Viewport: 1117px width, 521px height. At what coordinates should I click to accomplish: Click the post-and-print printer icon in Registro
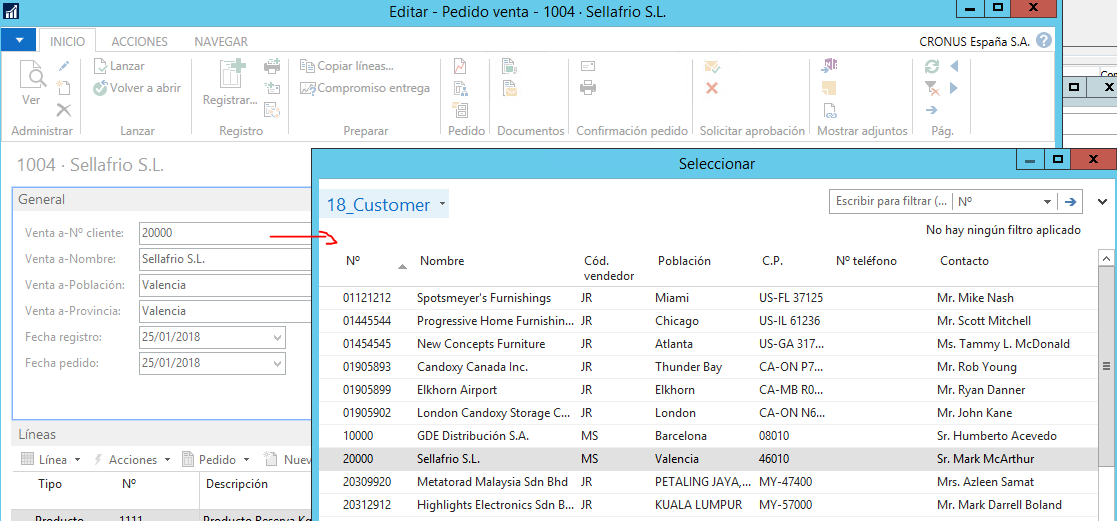click(x=271, y=67)
